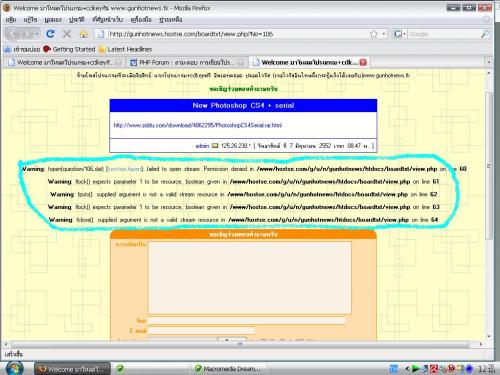500x375 pixels.
Task: Go to the home page icon
Action: pyautogui.click(x=84, y=34)
